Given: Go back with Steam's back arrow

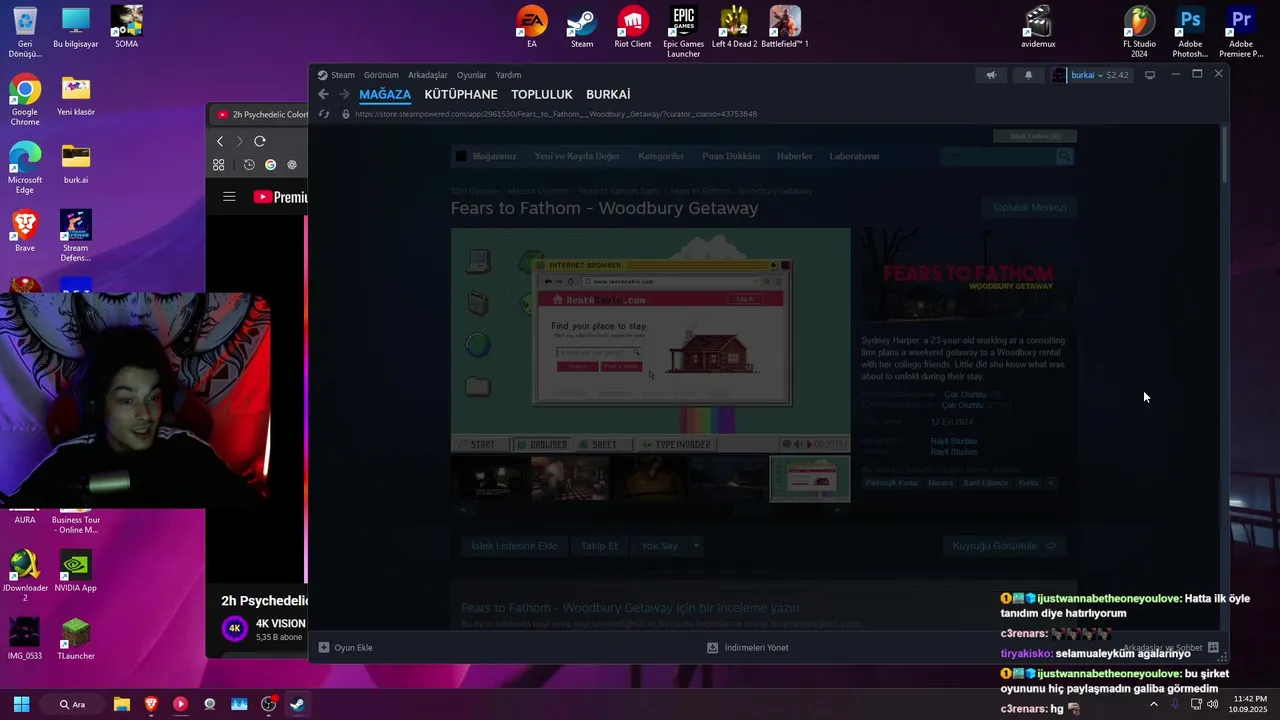Looking at the screenshot, I should coord(323,94).
